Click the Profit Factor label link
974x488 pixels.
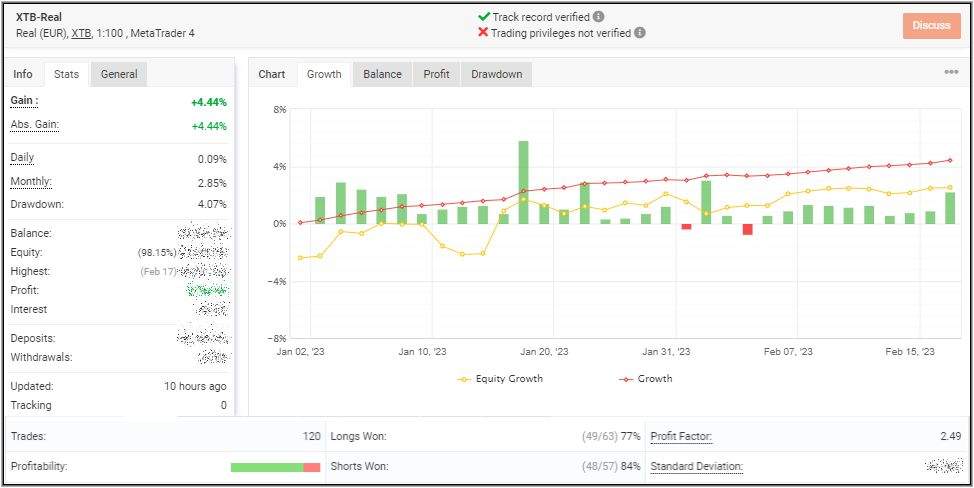click(x=681, y=437)
